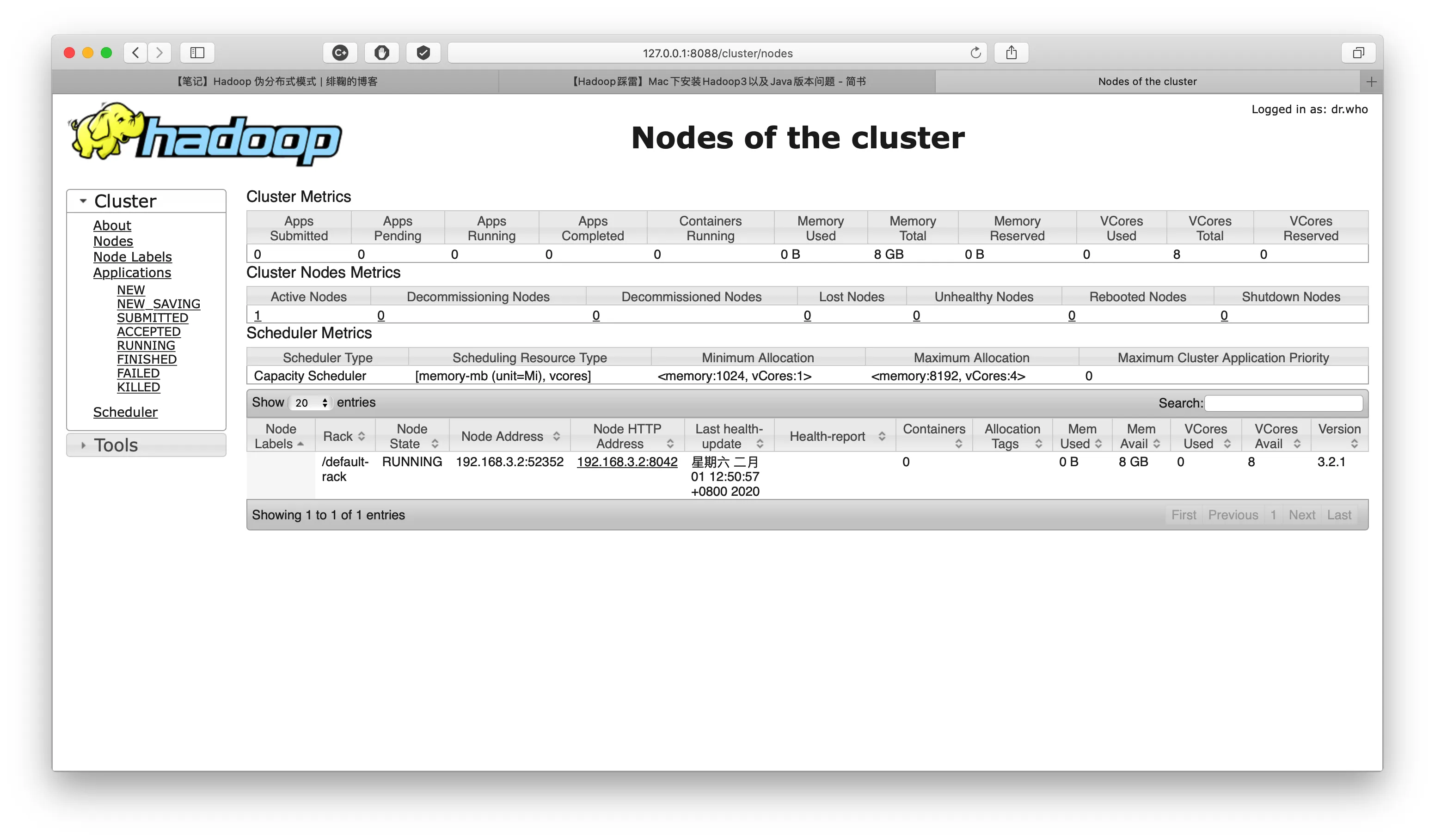This screenshot has width=1435, height=840.
Task: Go to the Previous page of entries
Action: click(1233, 515)
